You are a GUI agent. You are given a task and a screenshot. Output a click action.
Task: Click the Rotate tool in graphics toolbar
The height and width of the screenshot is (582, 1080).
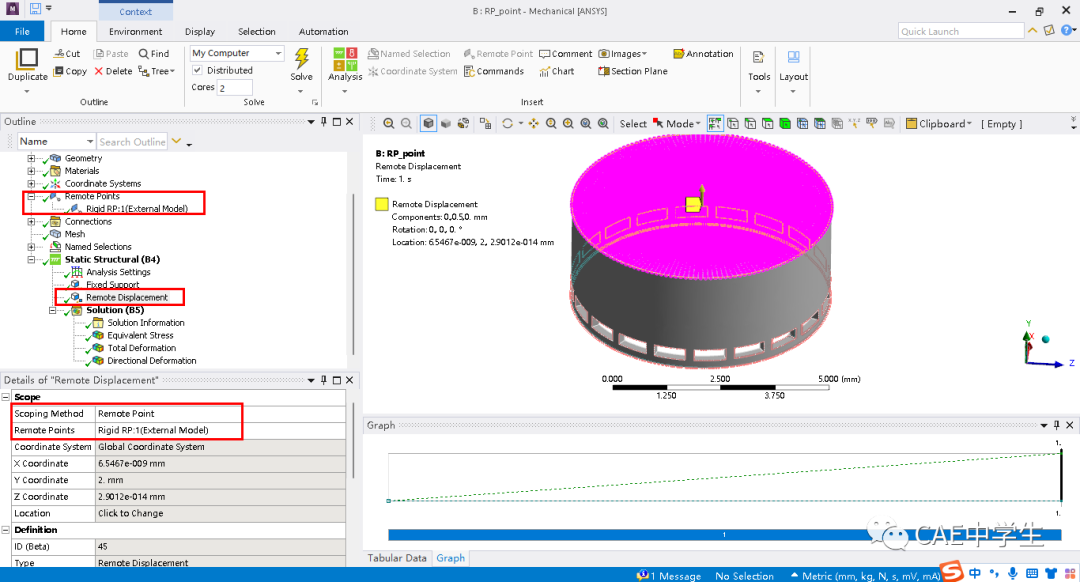click(508, 123)
